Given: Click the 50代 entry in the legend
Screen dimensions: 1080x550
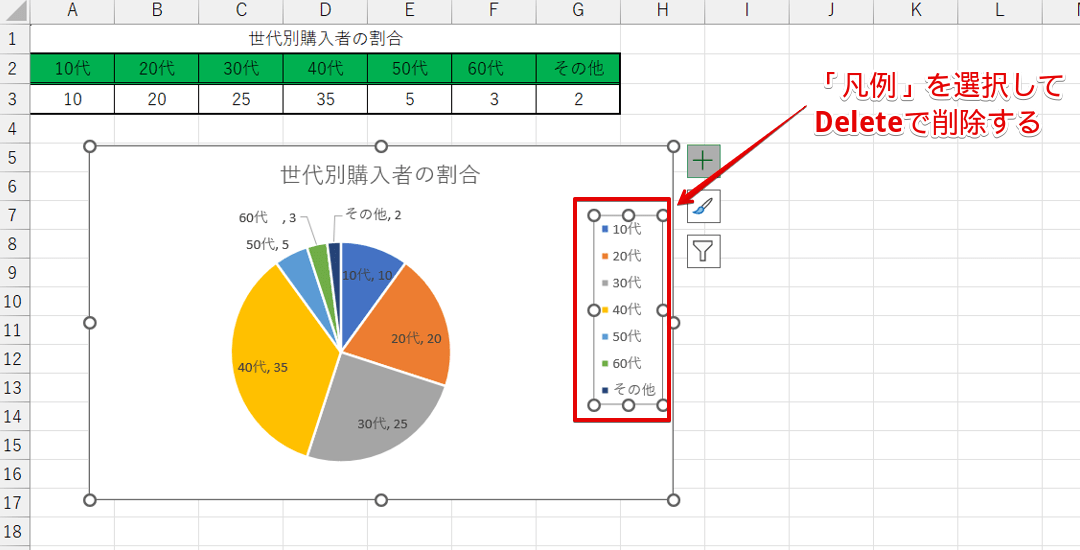Looking at the screenshot, I should 626,337.
